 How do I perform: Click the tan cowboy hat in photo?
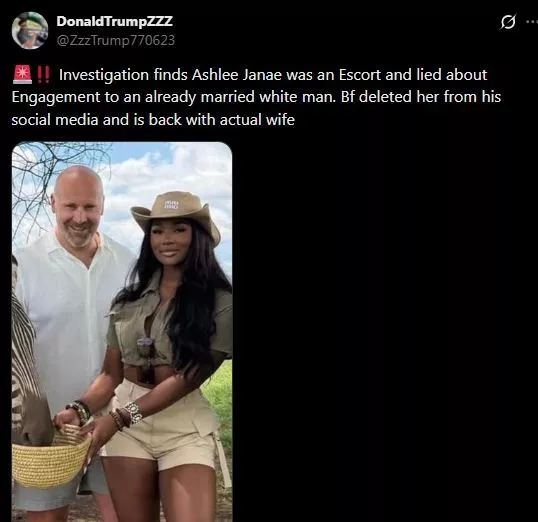tap(176, 213)
